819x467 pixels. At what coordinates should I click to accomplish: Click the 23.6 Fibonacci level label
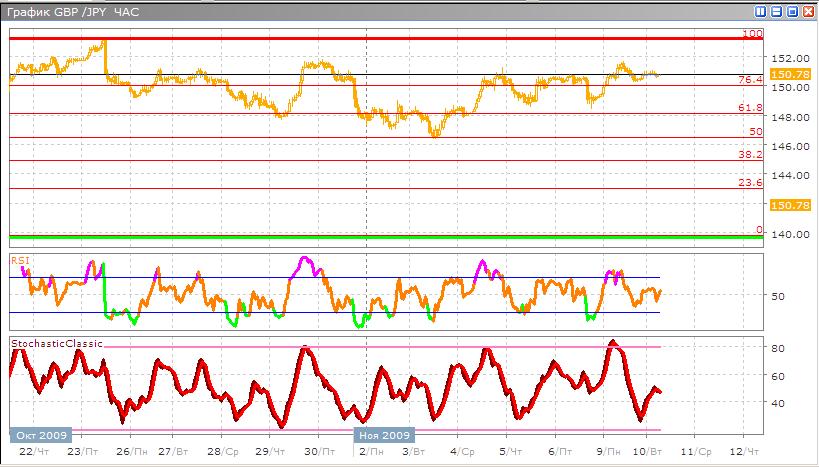click(x=750, y=183)
